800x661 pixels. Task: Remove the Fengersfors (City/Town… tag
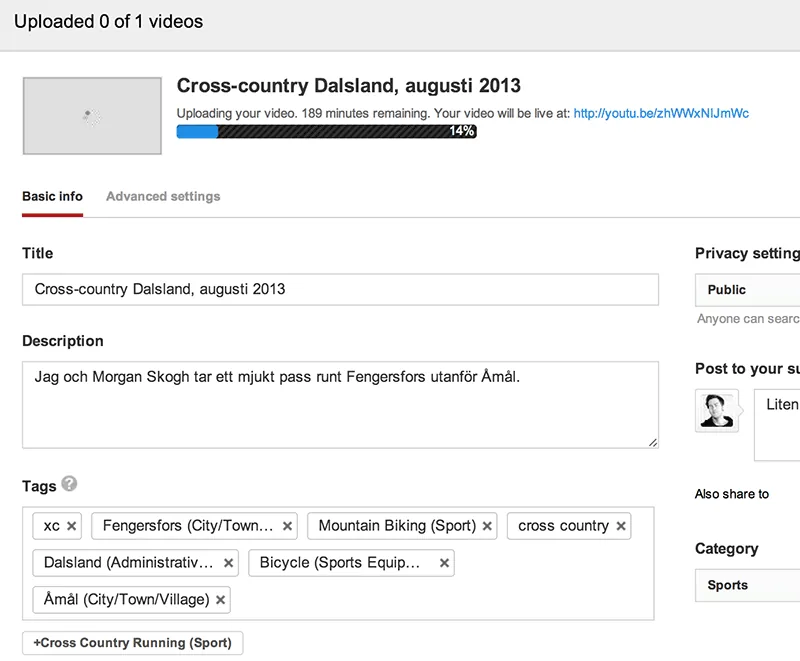287,526
